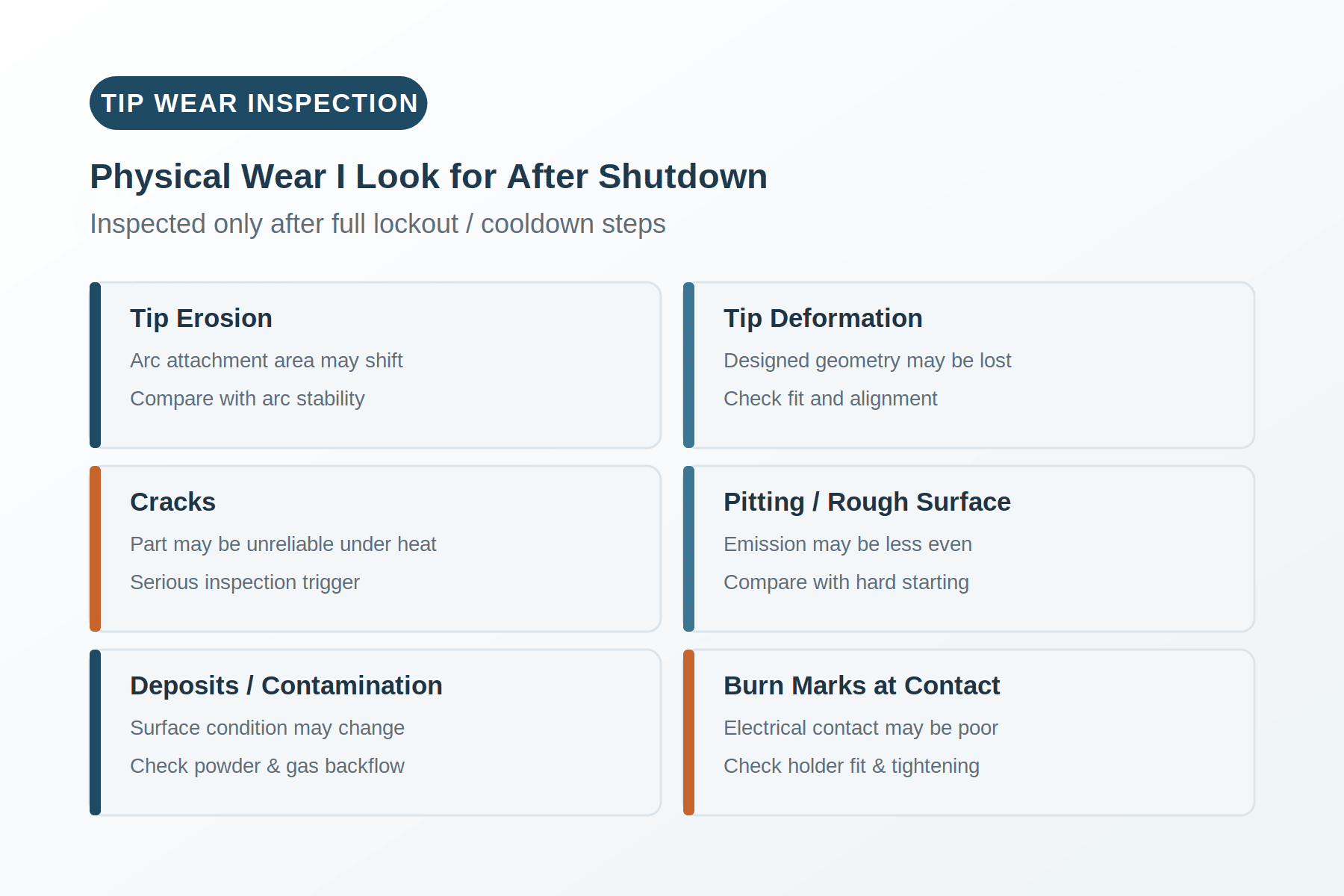Viewport: 1344px width, 896px height.
Task: Click 'Check powder & gas backflow' line
Action: tap(267, 766)
